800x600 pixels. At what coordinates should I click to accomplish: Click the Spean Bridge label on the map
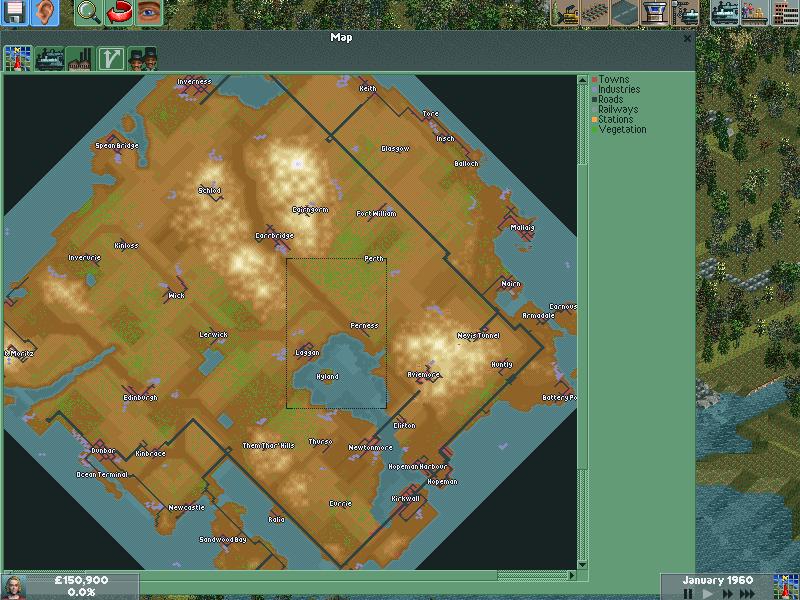click(117, 146)
